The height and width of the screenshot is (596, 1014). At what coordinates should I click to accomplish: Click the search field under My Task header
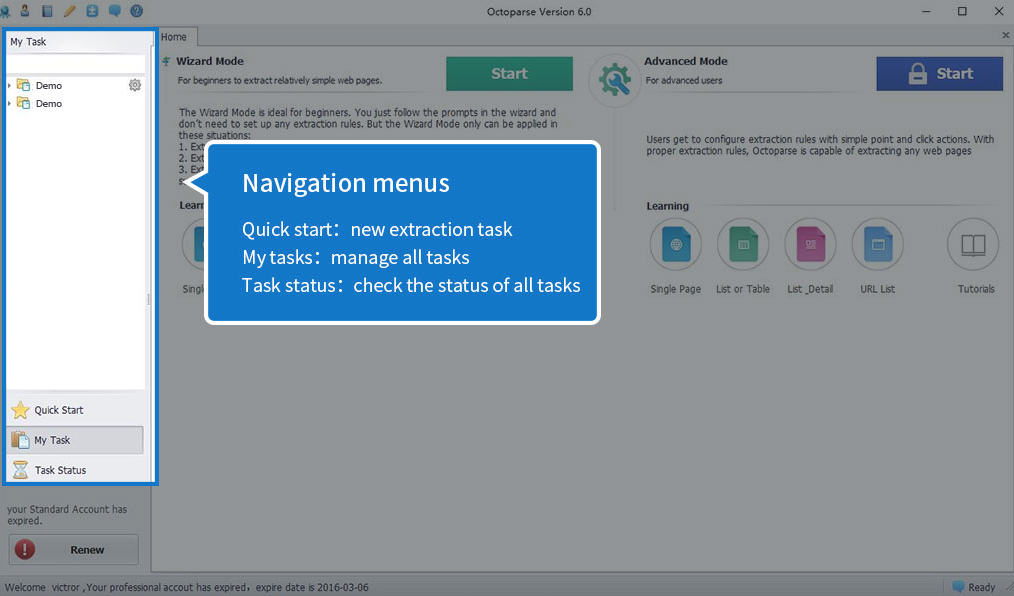pyautogui.click(x=76, y=64)
